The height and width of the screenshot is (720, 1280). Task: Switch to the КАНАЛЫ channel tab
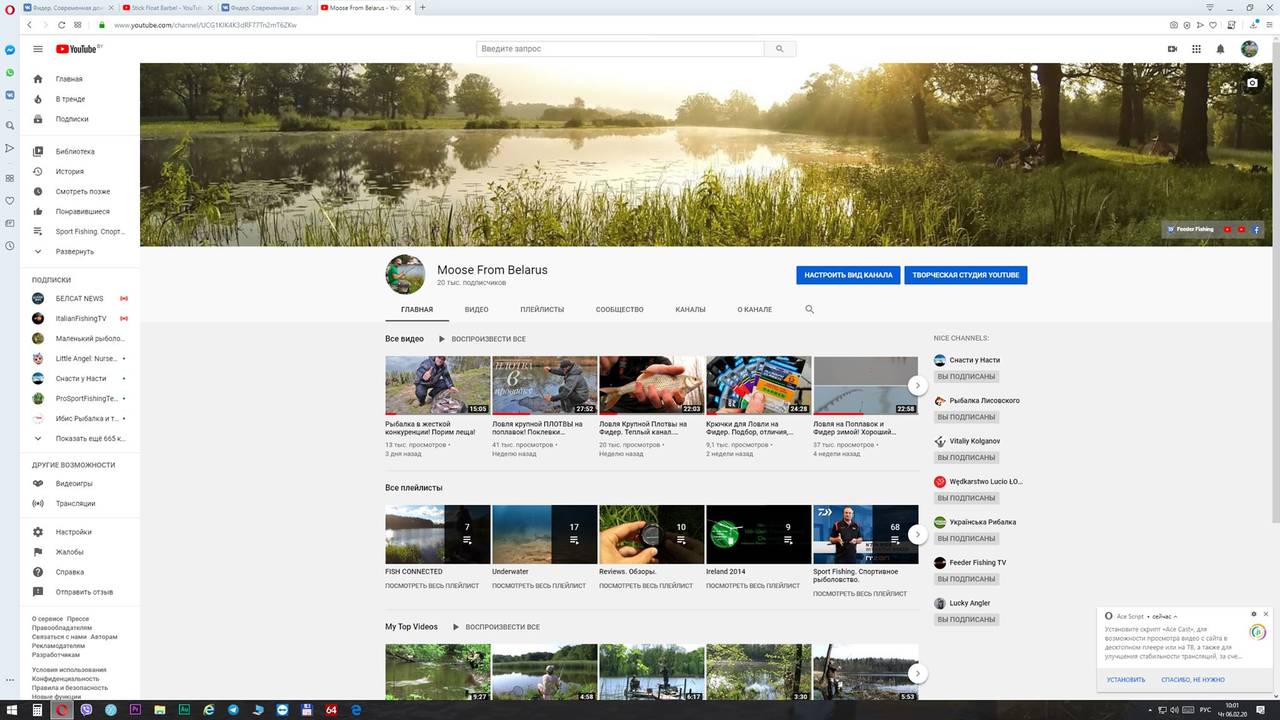[x=690, y=310]
